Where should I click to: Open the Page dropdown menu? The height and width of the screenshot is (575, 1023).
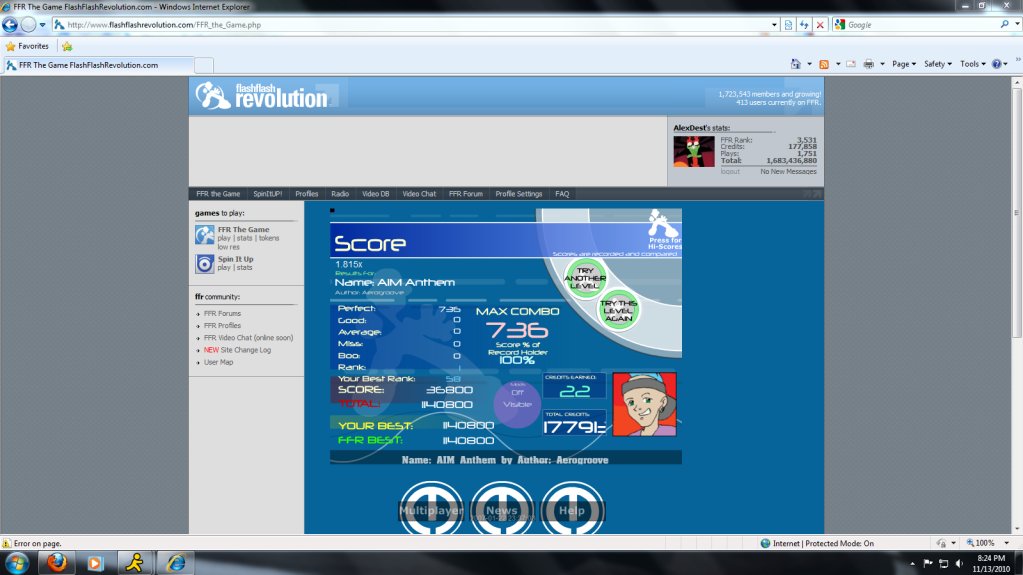coord(903,64)
